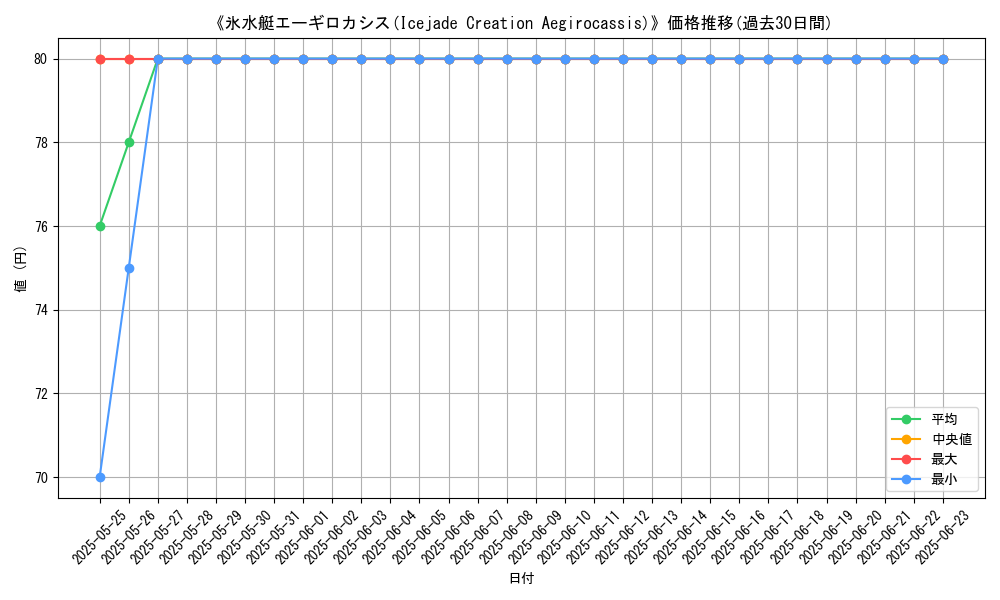
Task: Click the y-axis tick label 70
Action: tap(41, 478)
